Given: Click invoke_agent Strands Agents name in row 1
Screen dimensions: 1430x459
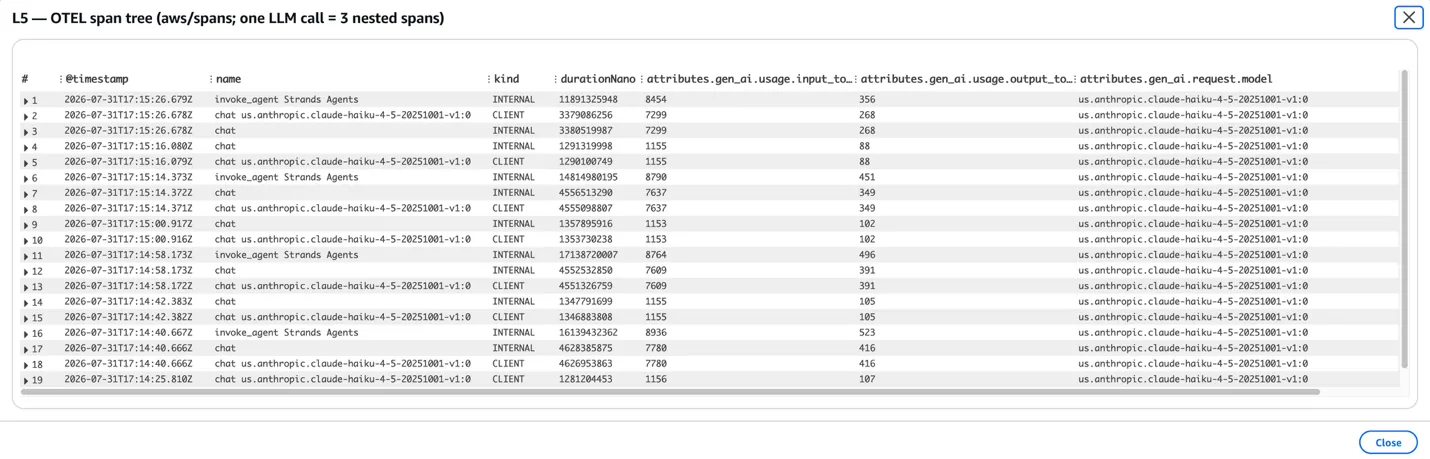Looking at the screenshot, I should coord(286,100).
